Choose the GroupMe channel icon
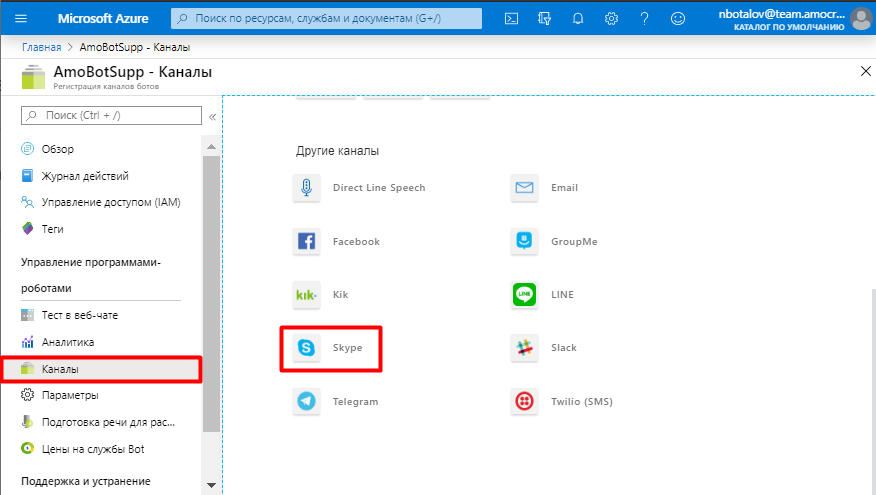The height and width of the screenshot is (495, 876). tap(524, 241)
